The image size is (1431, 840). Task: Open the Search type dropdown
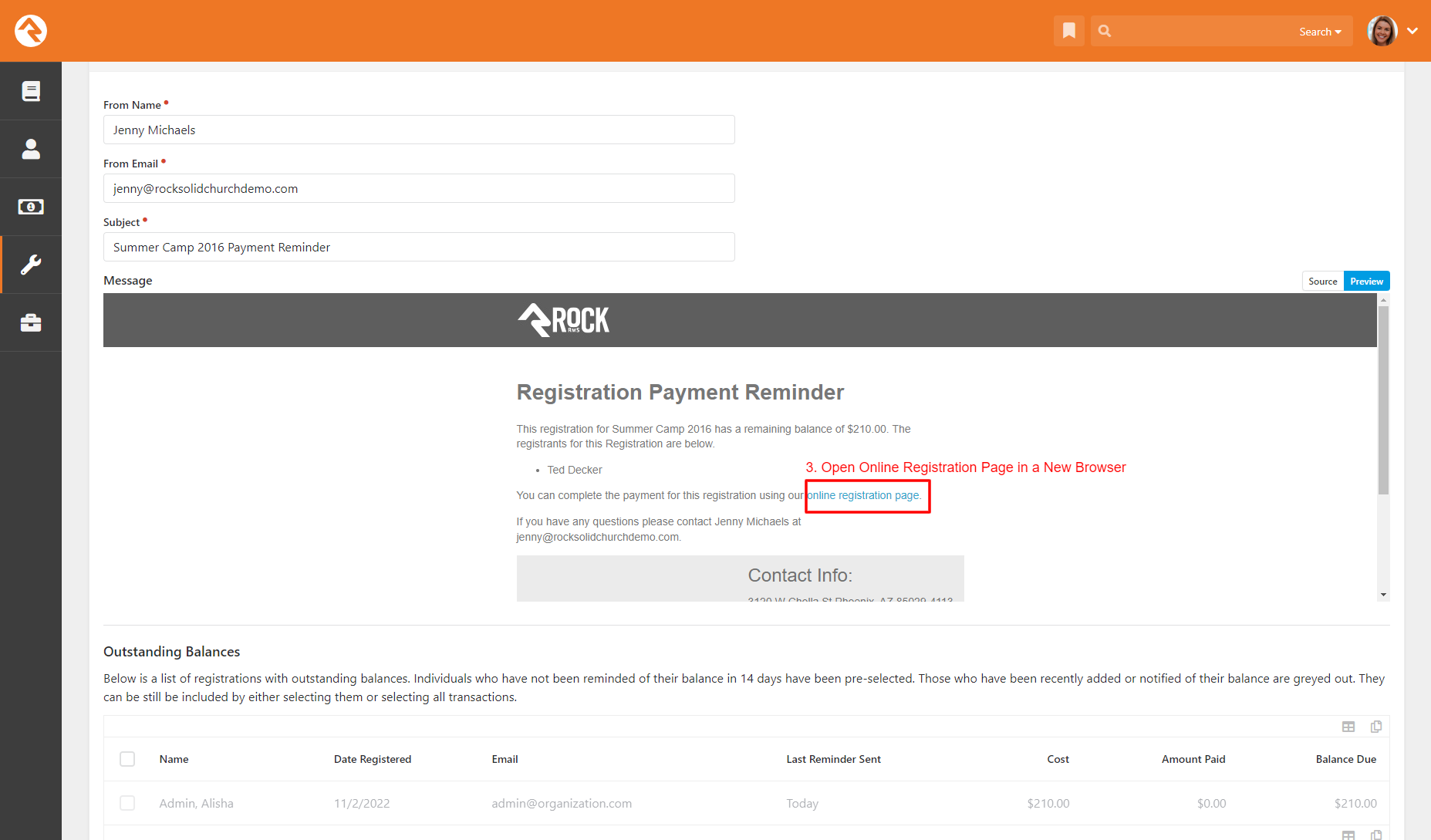(1320, 31)
